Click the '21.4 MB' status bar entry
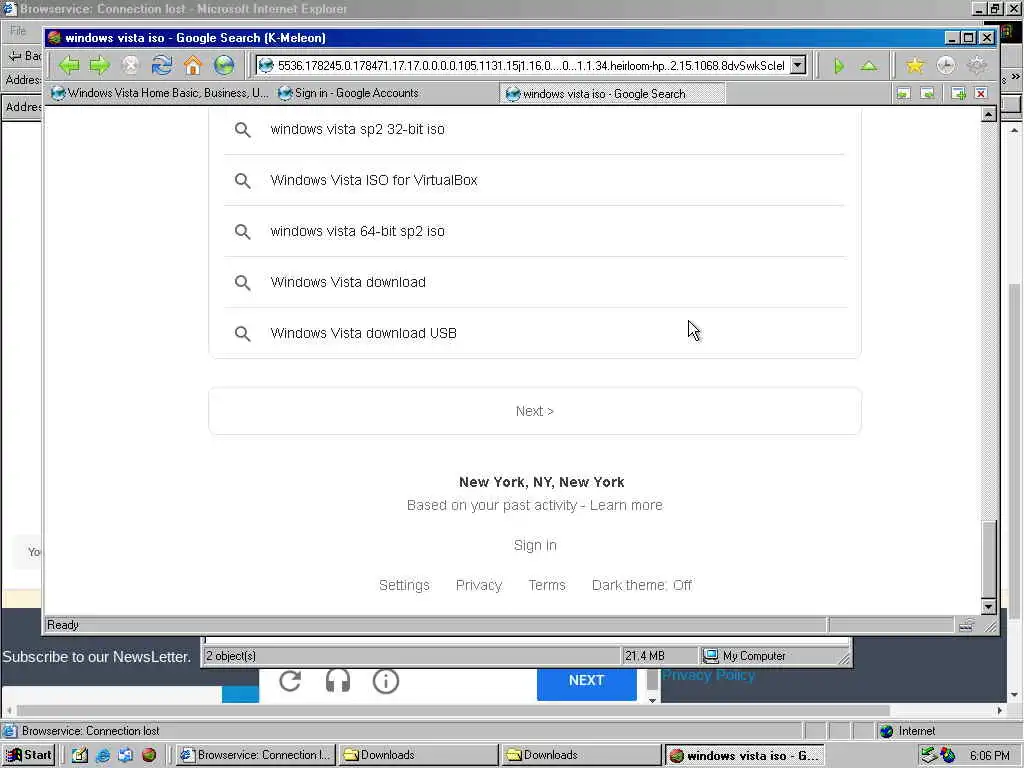The width and height of the screenshot is (1024, 768). pos(645,656)
